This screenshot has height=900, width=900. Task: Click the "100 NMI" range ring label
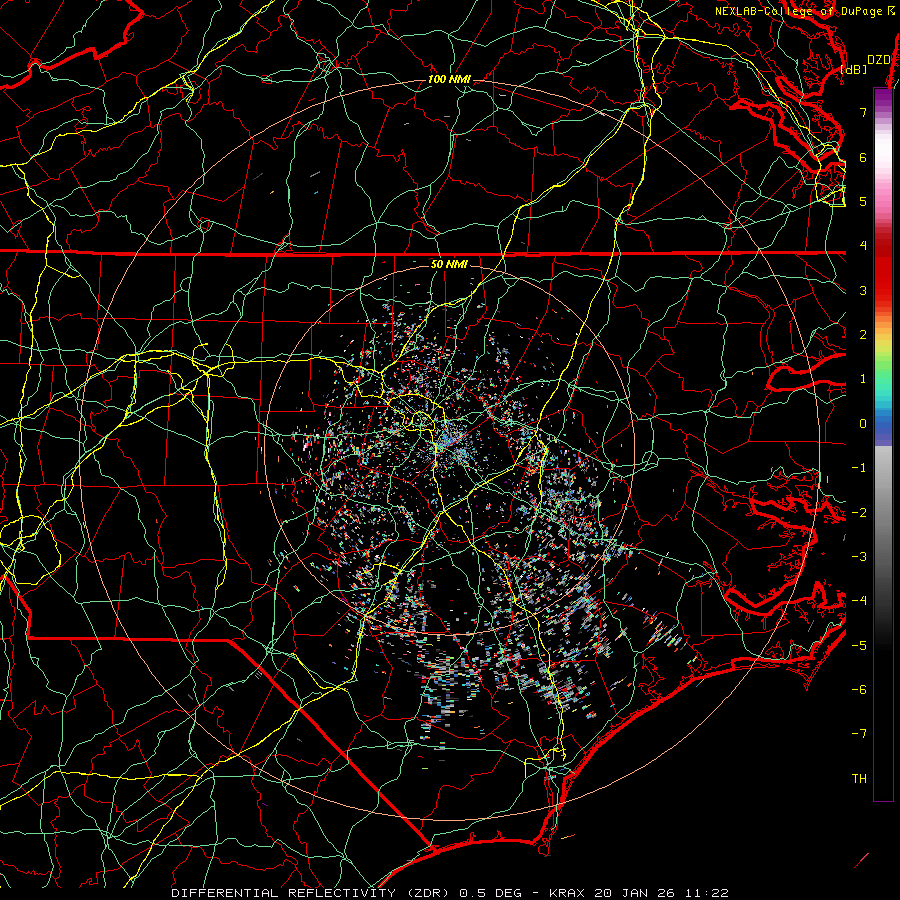[x=449, y=79]
